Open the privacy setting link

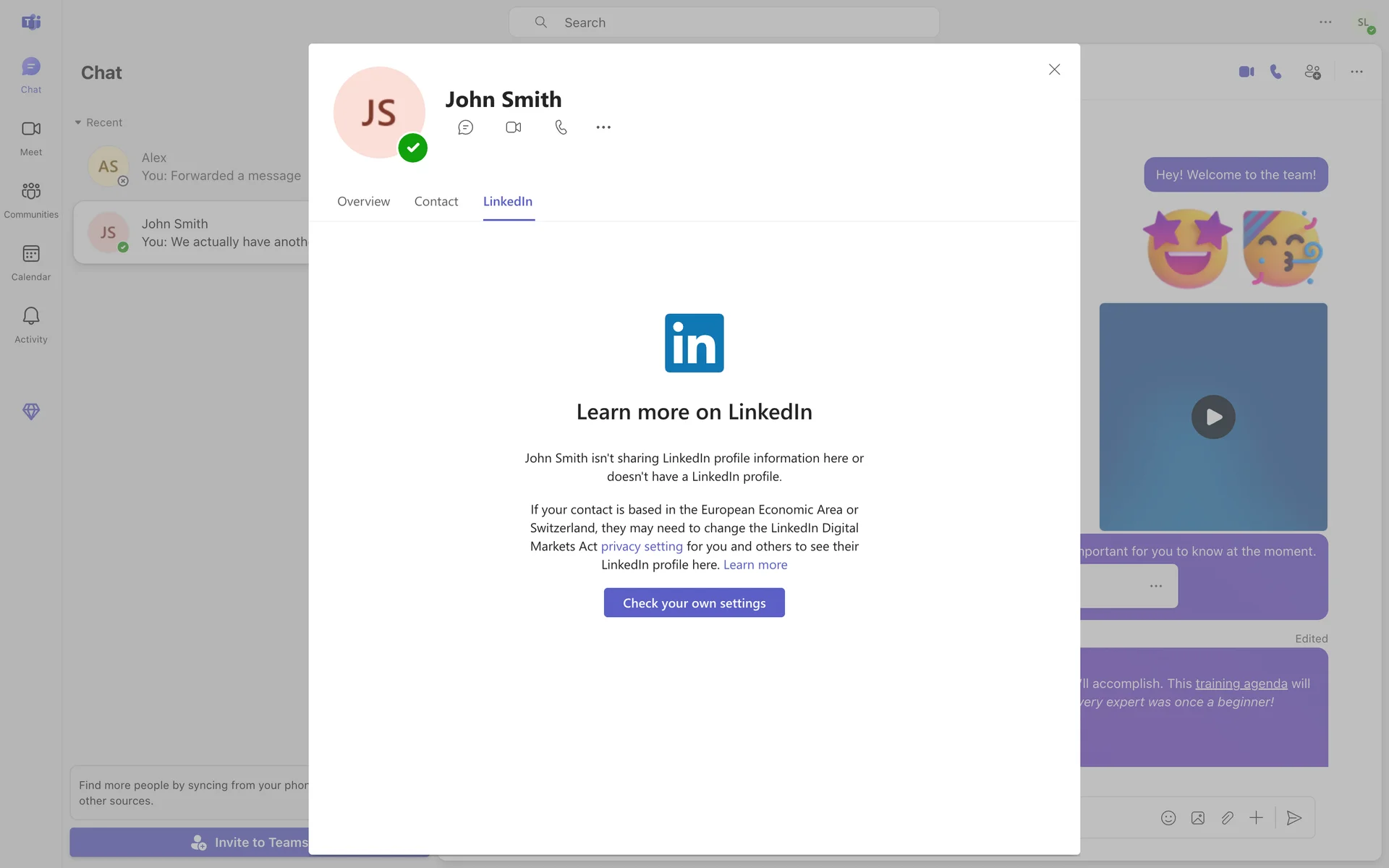641,546
